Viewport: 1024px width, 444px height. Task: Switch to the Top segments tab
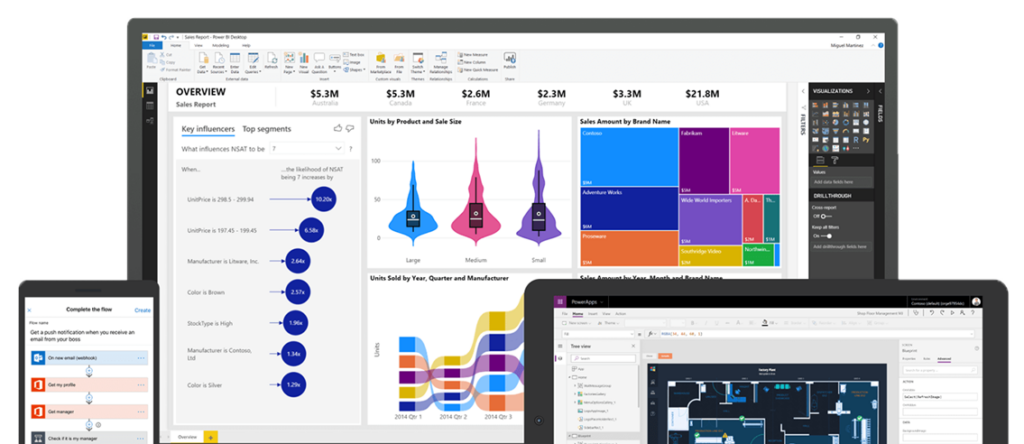coord(266,129)
